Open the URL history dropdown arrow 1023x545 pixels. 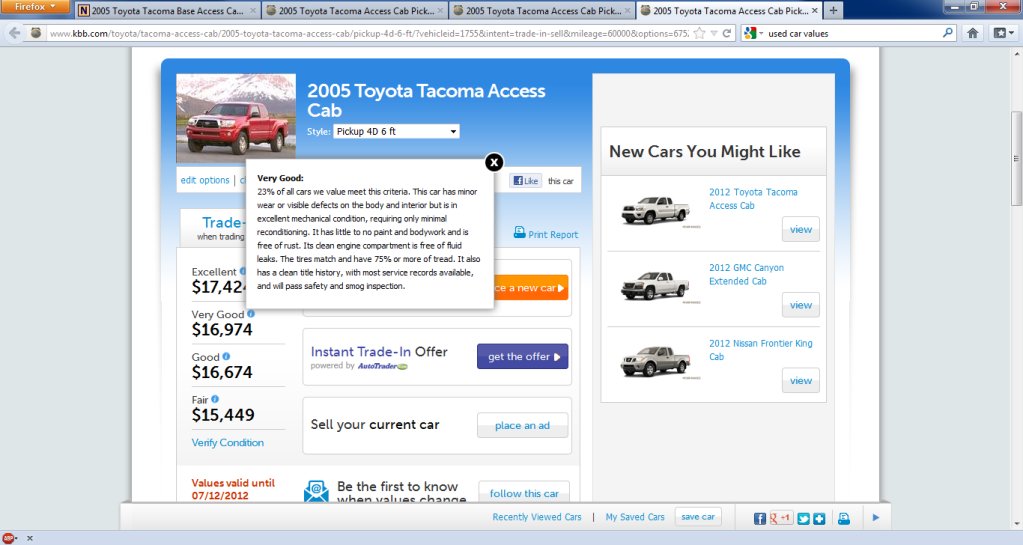pyautogui.click(x=714, y=33)
